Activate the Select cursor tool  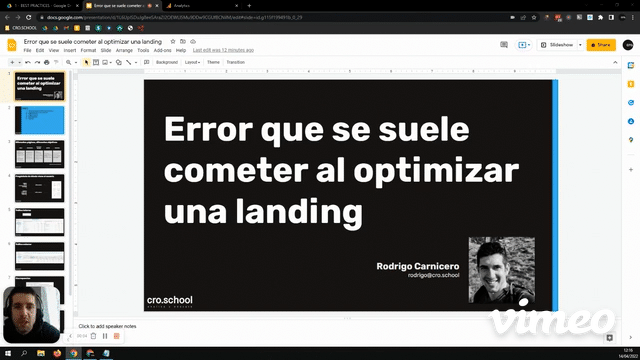pos(86,62)
